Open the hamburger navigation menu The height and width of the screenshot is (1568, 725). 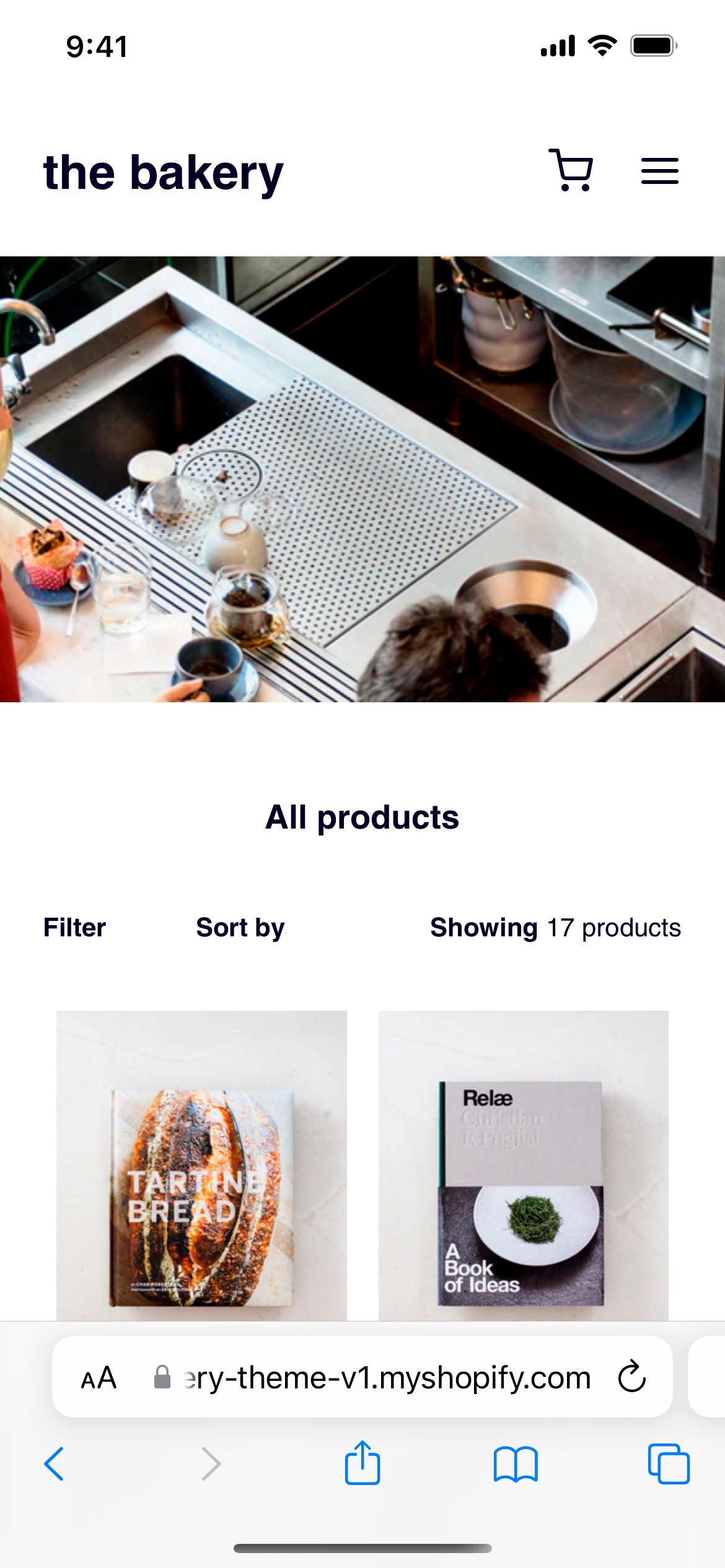click(x=659, y=171)
